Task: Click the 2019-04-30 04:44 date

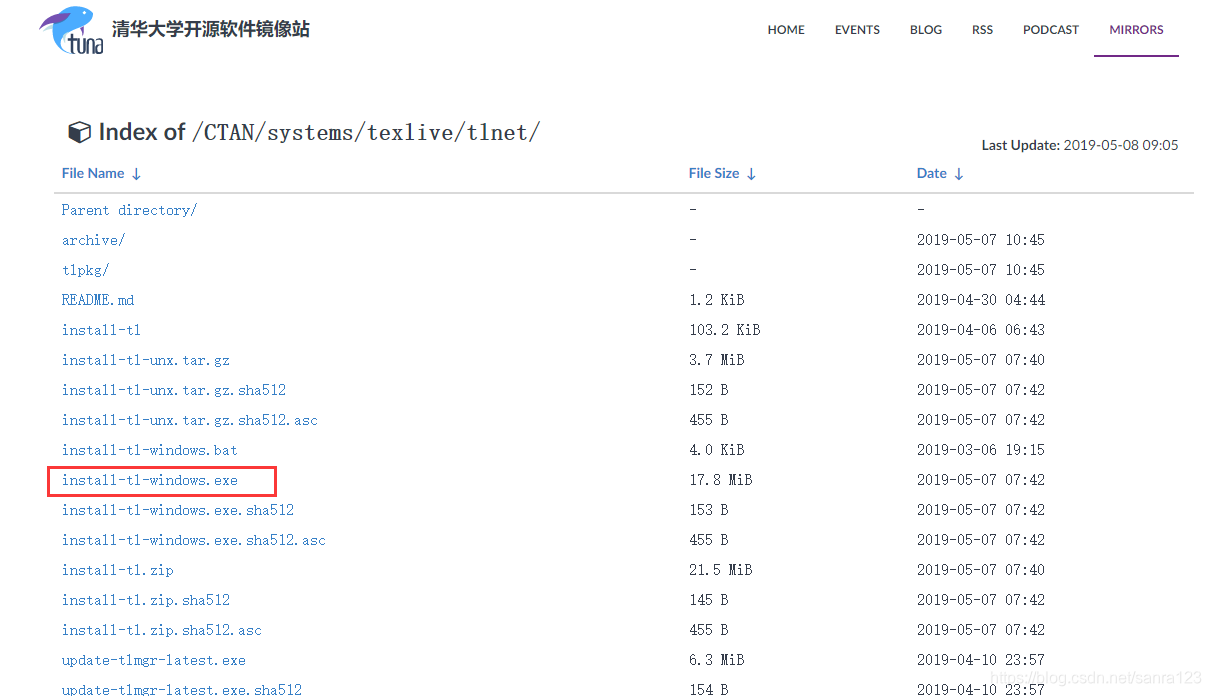Action: 980,300
